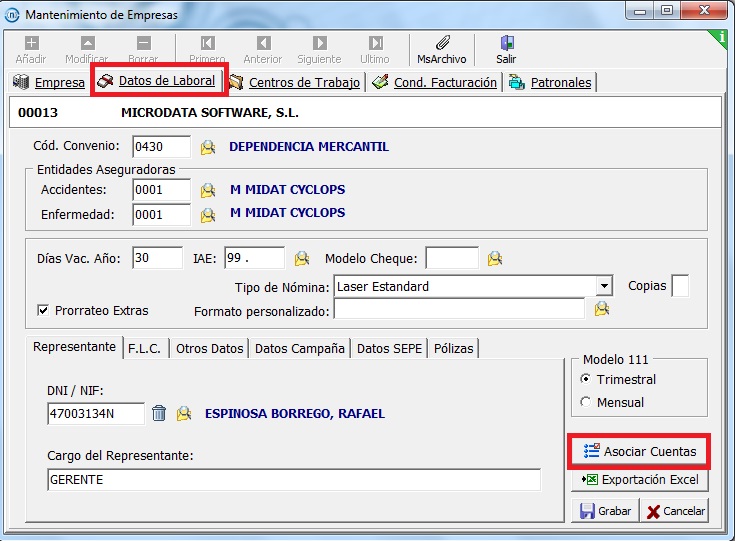Click the Accidentes code field
The image size is (735, 541).
click(161, 190)
